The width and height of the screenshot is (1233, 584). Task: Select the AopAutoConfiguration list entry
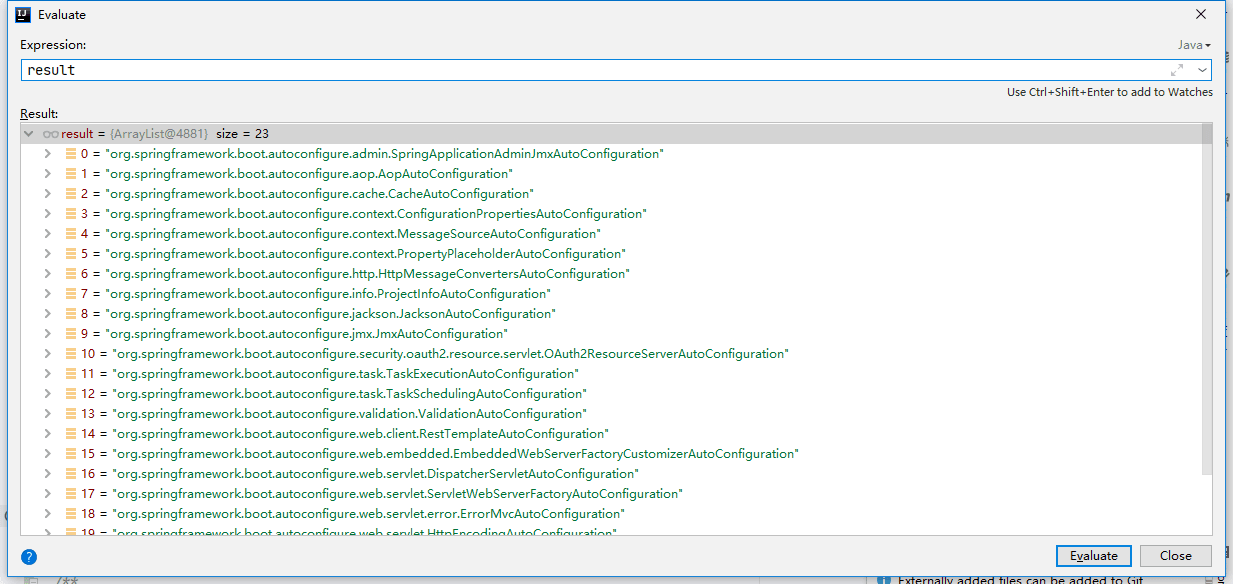coord(310,174)
